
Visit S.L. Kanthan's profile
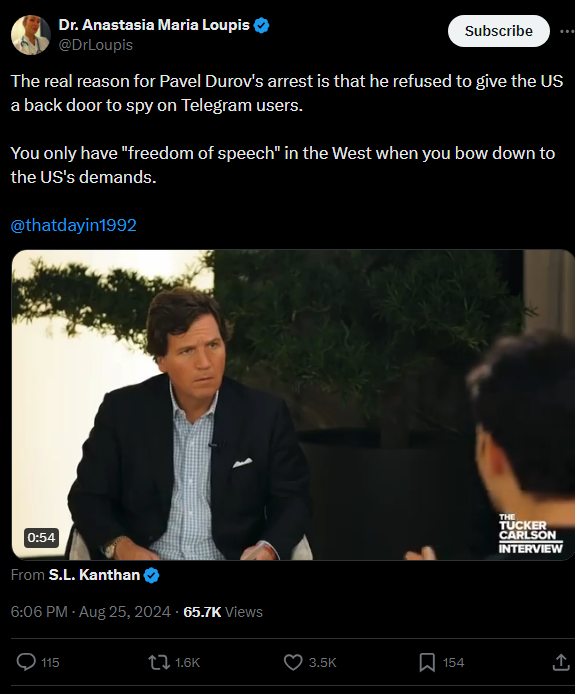[x=94, y=574]
